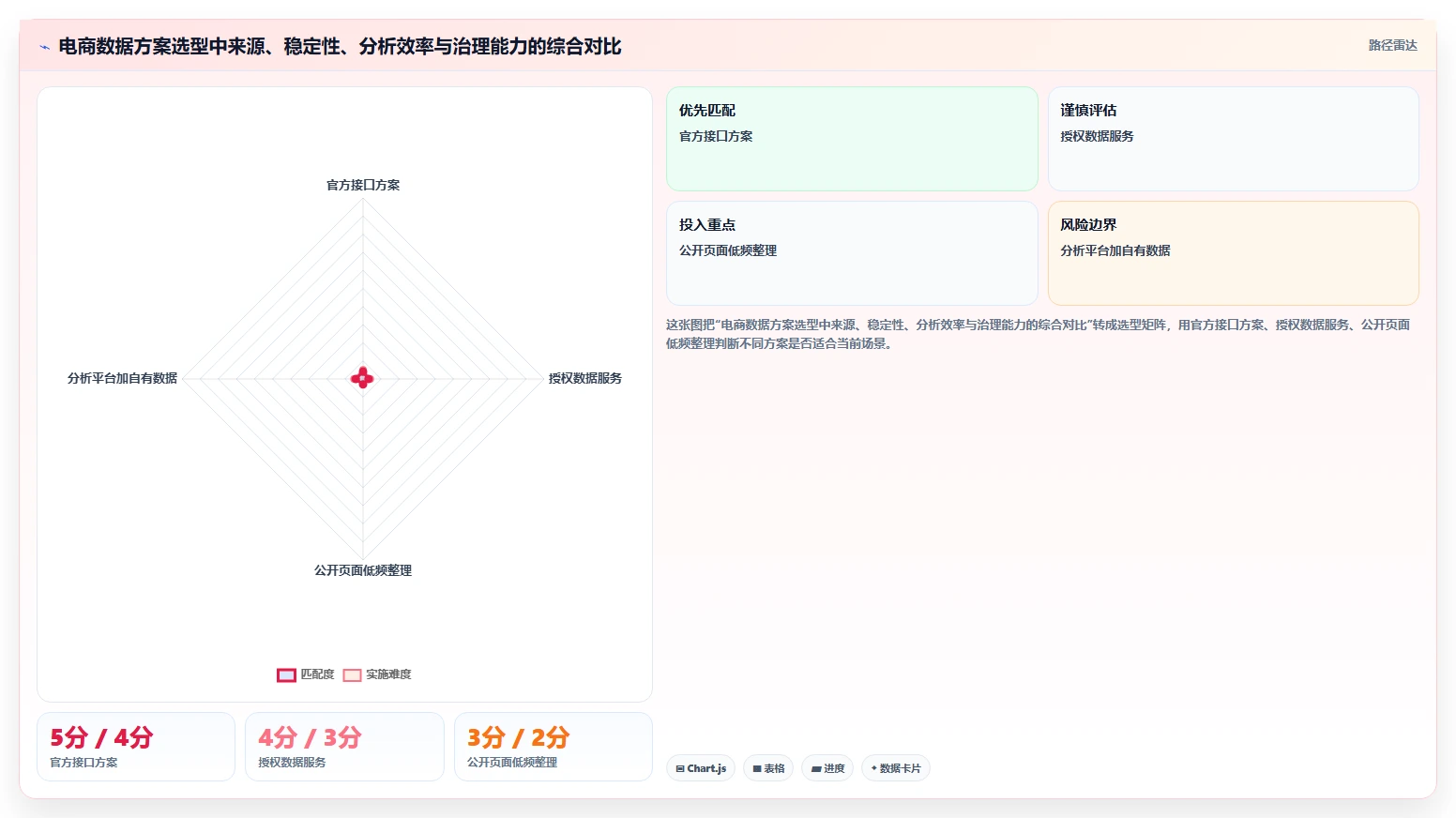Viewport: 1456px width, 818px height.
Task: Click the 匹配度 legend color box
Action: click(286, 675)
